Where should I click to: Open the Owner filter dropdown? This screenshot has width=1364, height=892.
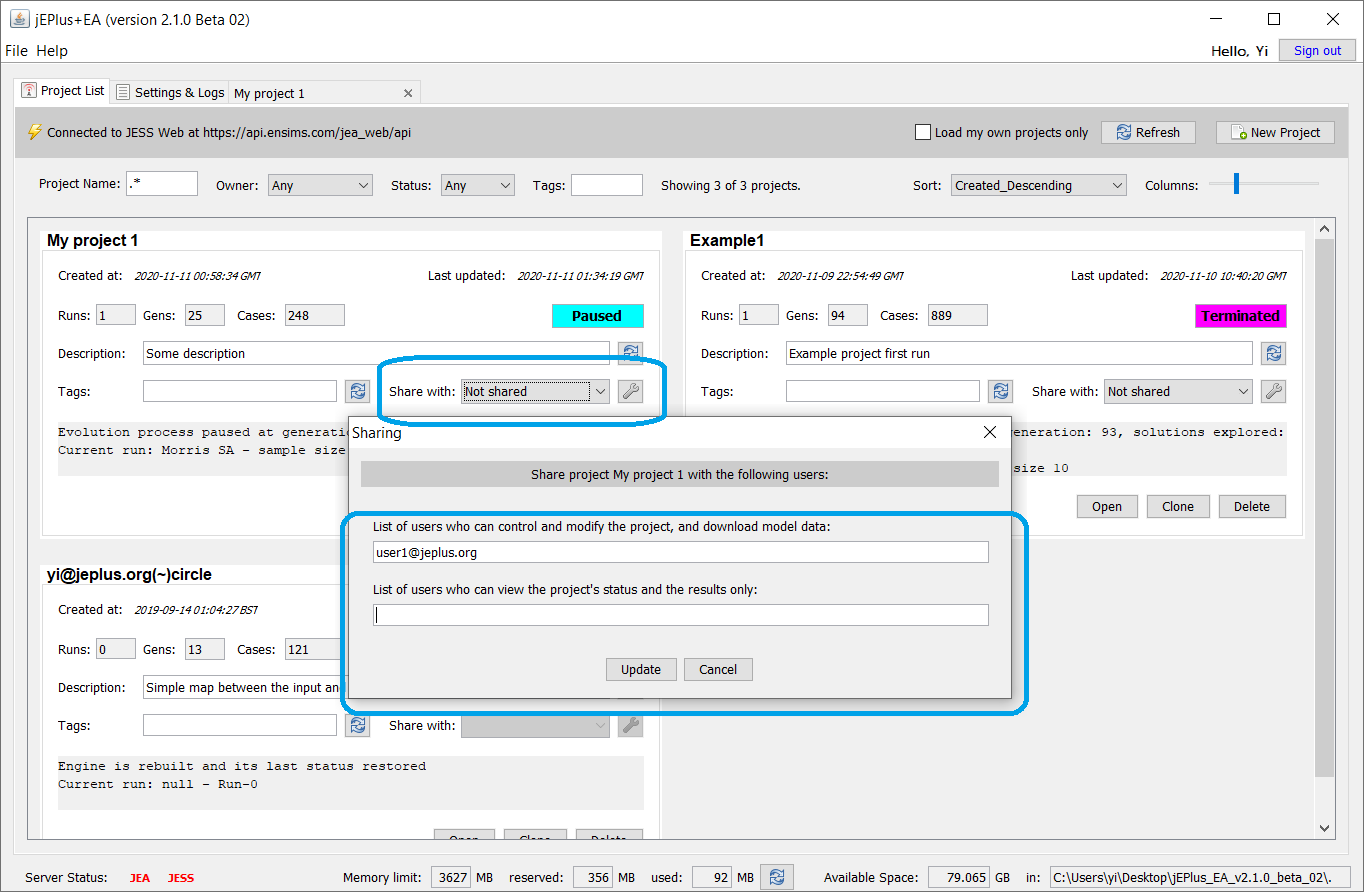pyautogui.click(x=320, y=185)
